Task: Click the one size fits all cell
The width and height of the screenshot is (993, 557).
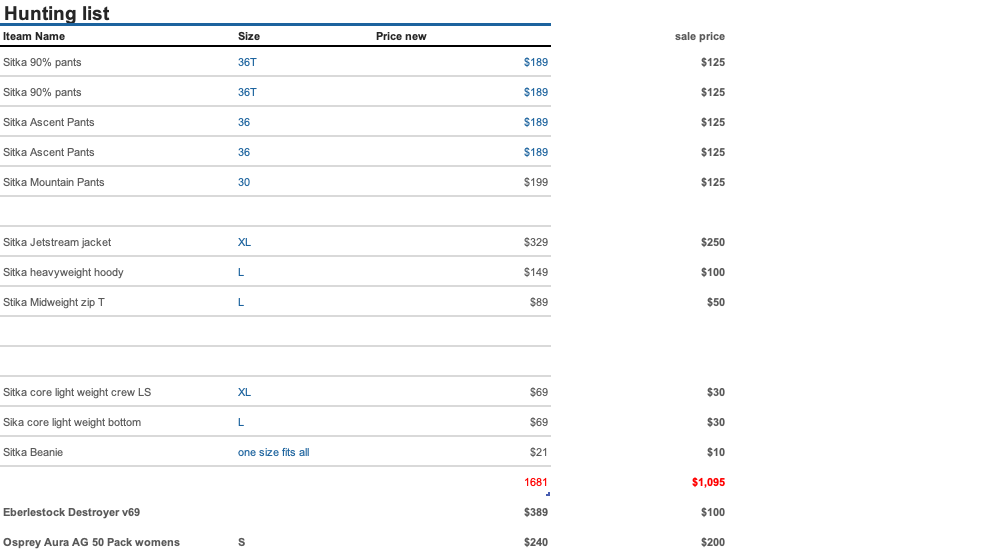Action: pyautogui.click(x=274, y=452)
